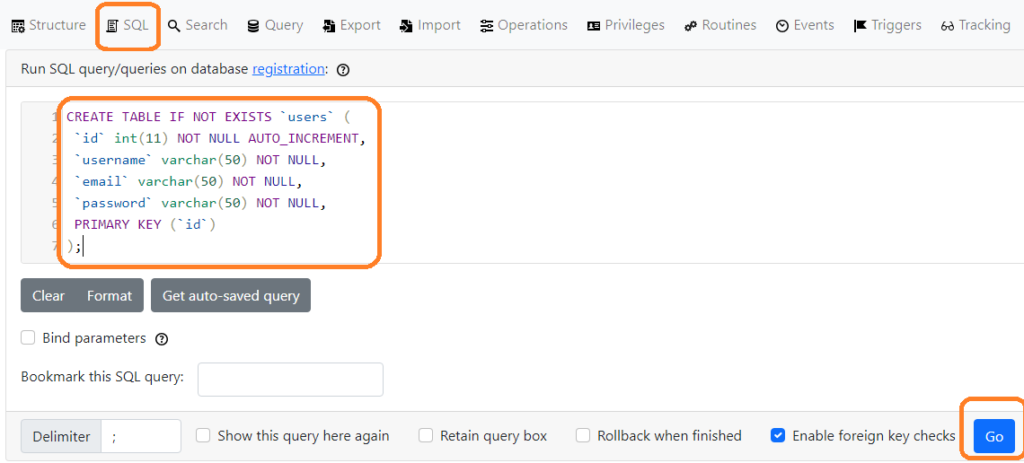Open the Import tab

[430, 25]
